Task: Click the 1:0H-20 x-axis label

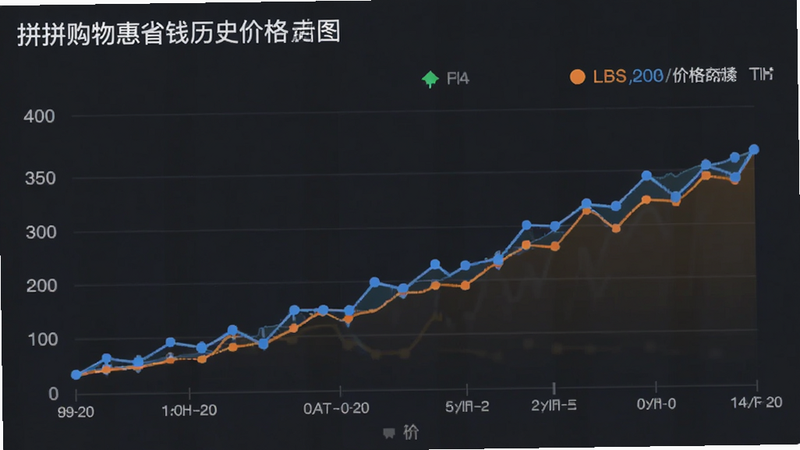Action: coord(189,410)
